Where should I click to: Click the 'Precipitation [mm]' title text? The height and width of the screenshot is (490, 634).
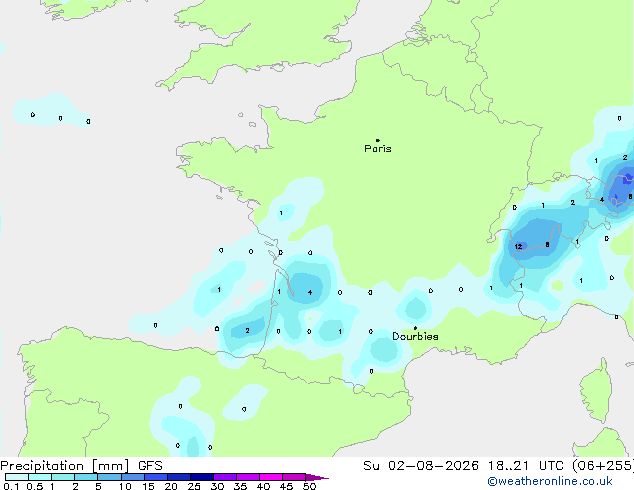[65, 466]
